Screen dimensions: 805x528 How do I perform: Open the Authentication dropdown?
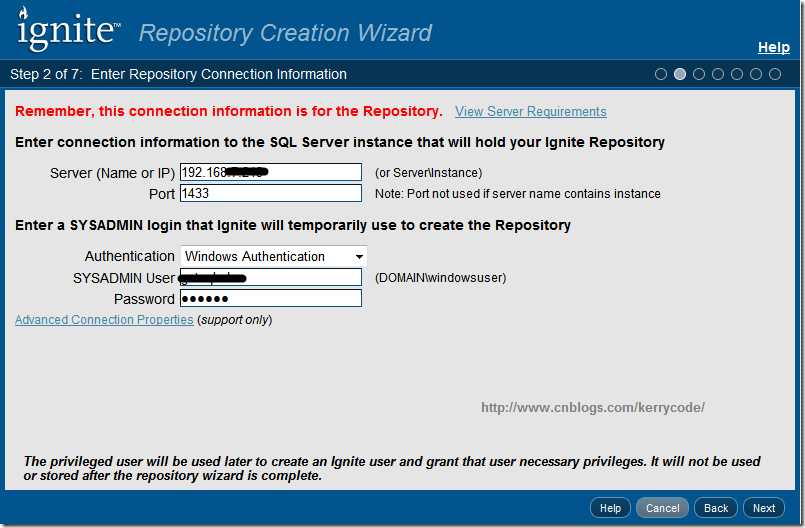point(274,256)
